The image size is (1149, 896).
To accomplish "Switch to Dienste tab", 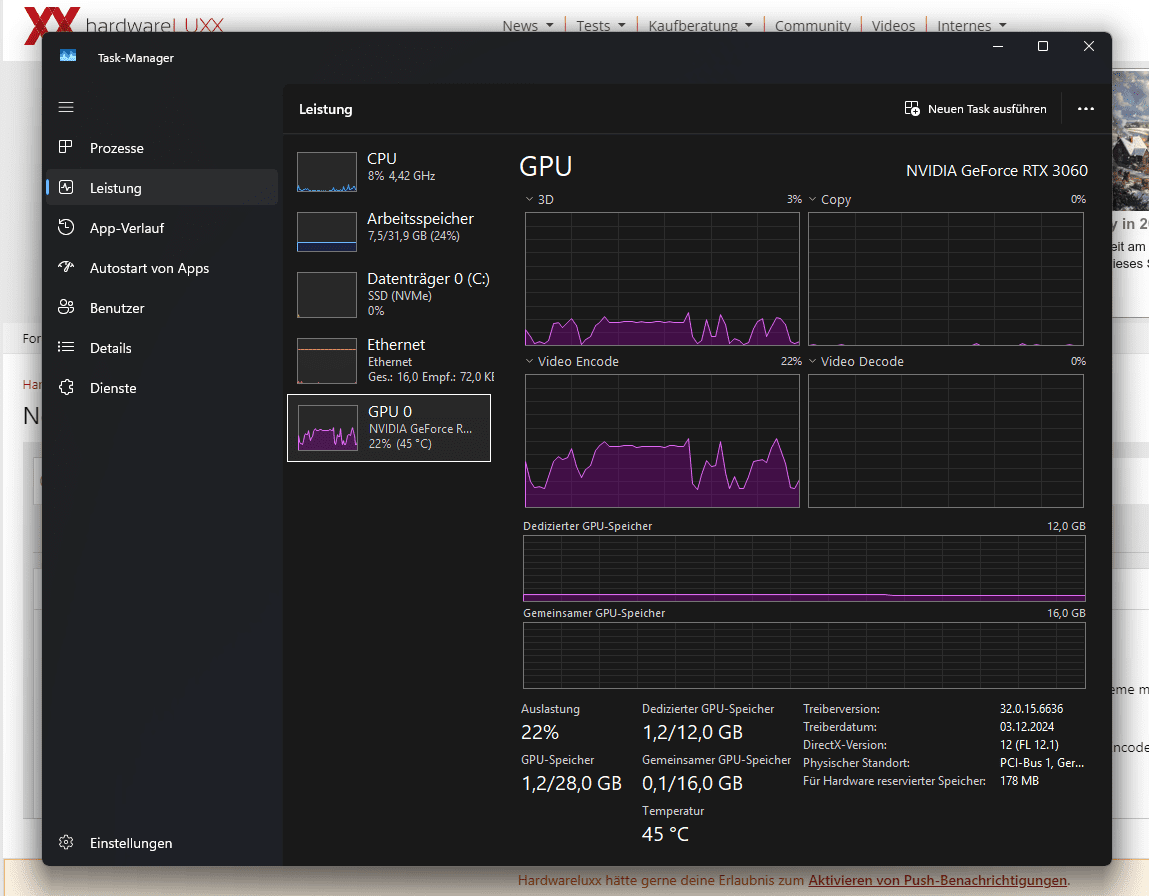I will coord(113,388).
